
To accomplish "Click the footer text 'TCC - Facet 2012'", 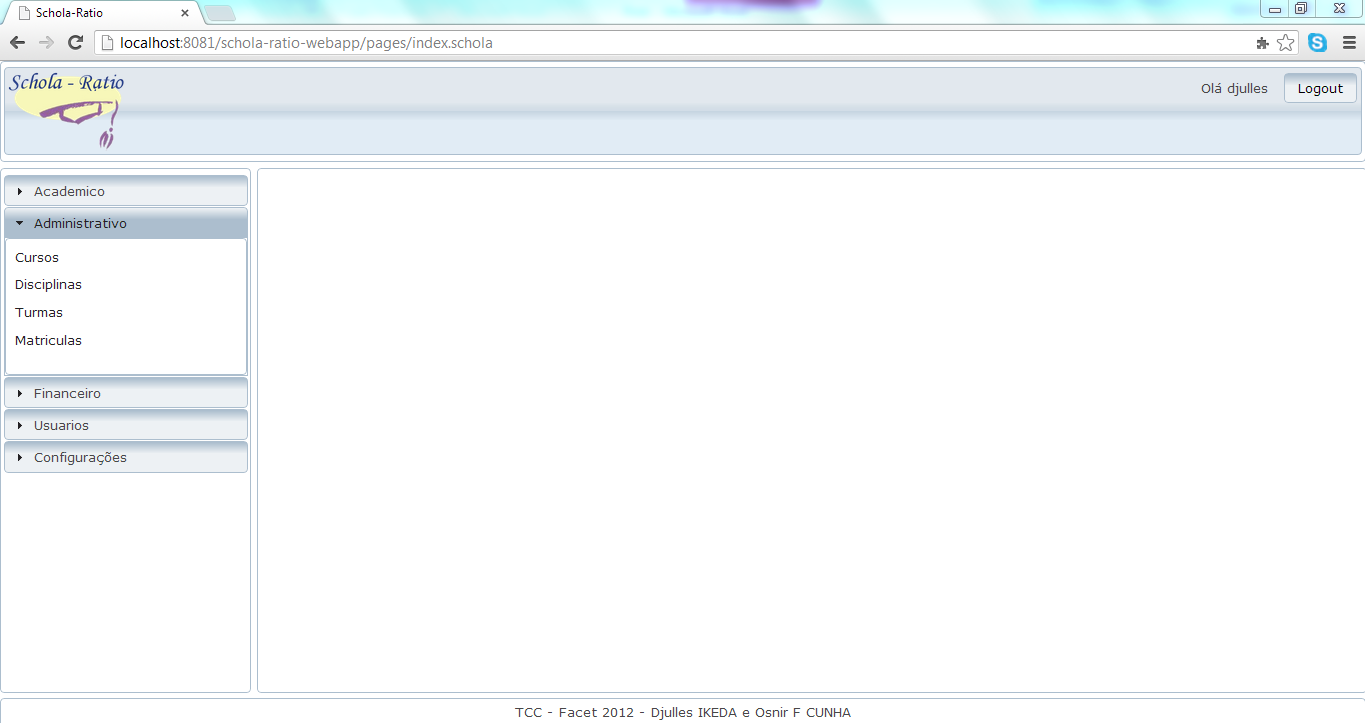I will [575, 713].
